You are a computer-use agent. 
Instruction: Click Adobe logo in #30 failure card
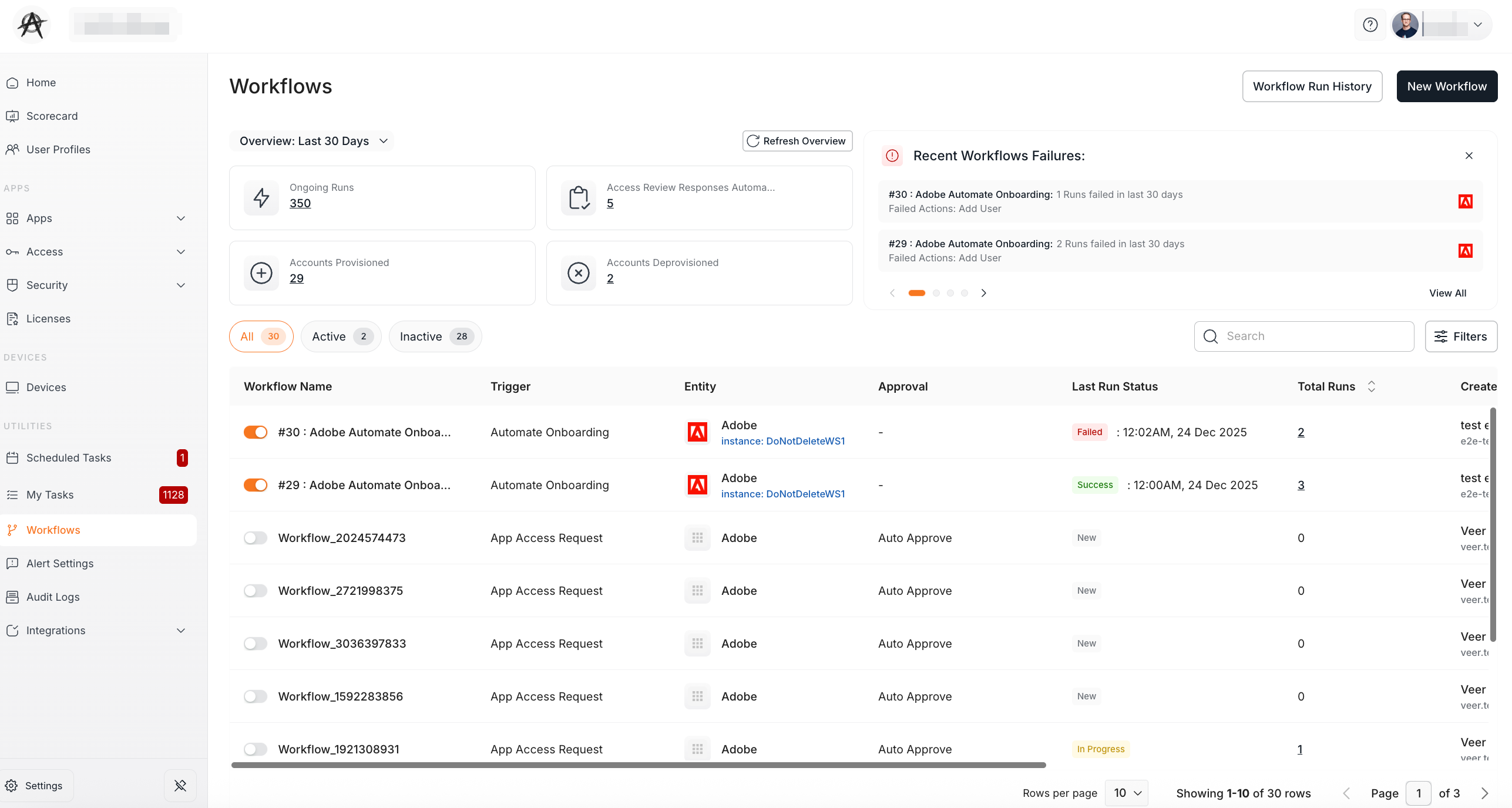tap(1465, 201)
